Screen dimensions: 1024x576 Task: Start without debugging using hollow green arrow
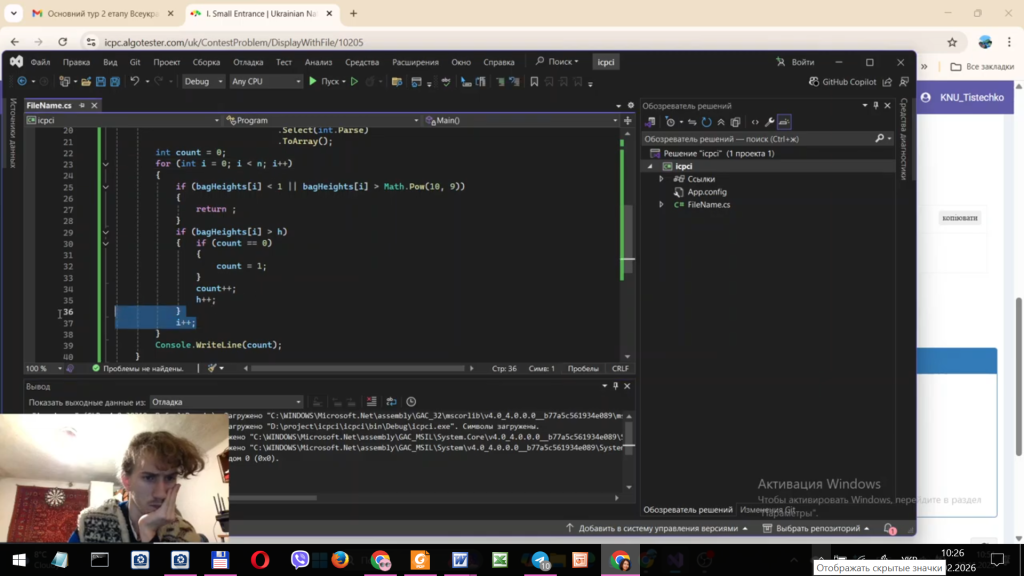coord(354,82)
